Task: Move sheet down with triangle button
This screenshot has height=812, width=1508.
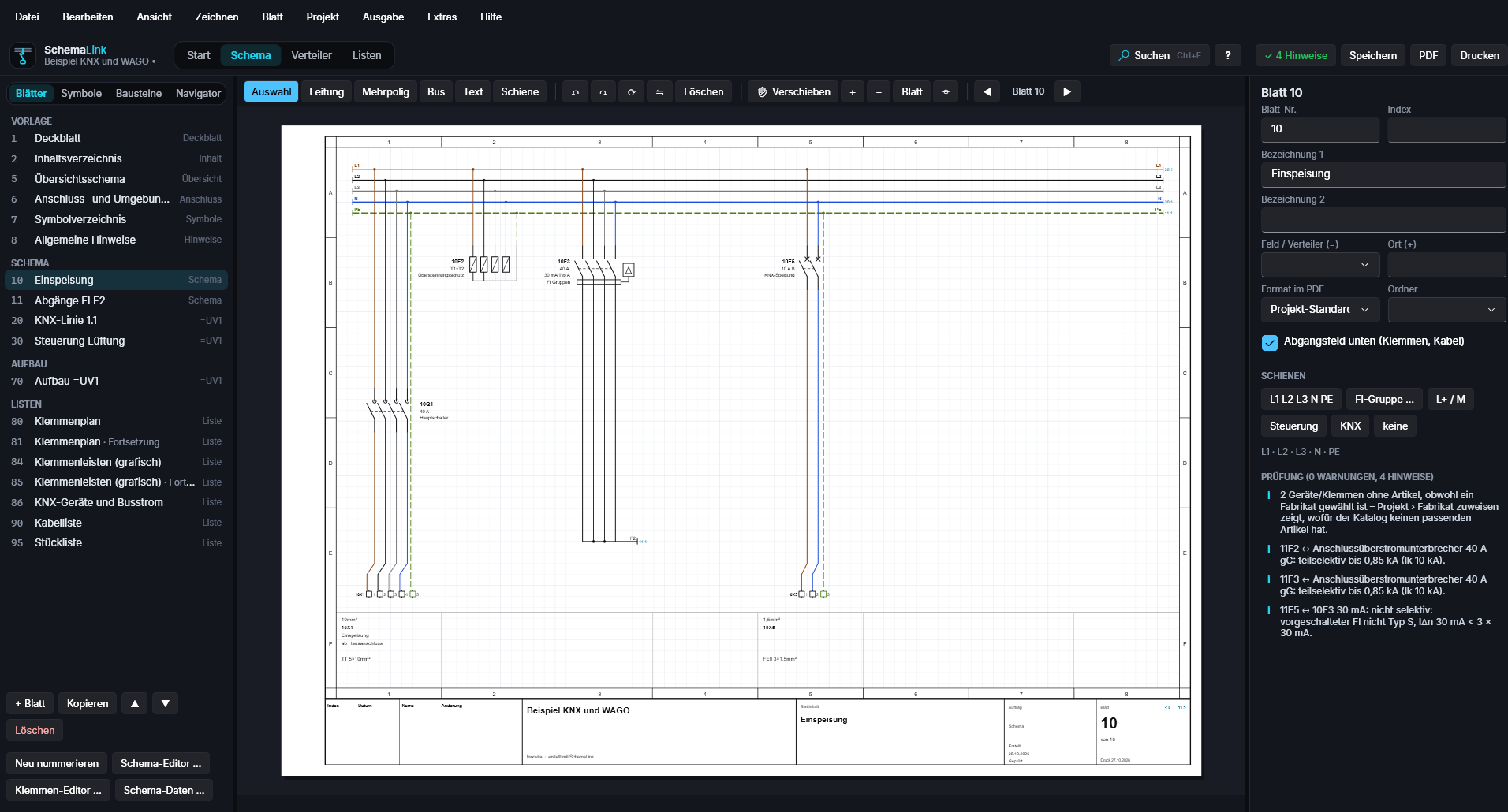Action: (166, 703)
